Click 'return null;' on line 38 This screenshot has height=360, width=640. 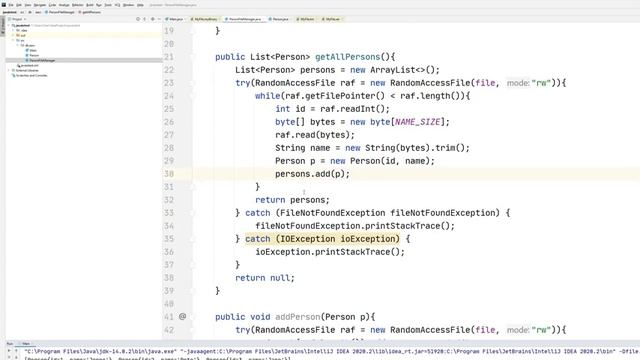pyautogui.click(x=264, y=278)
